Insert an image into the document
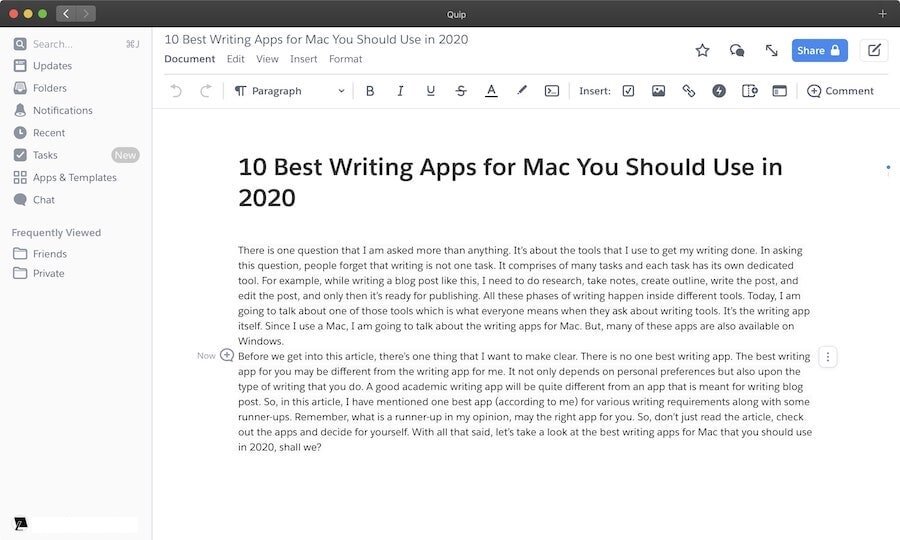The width and height of the screenshot is (900, 540). pyautogui.click(x=658, y=91)
